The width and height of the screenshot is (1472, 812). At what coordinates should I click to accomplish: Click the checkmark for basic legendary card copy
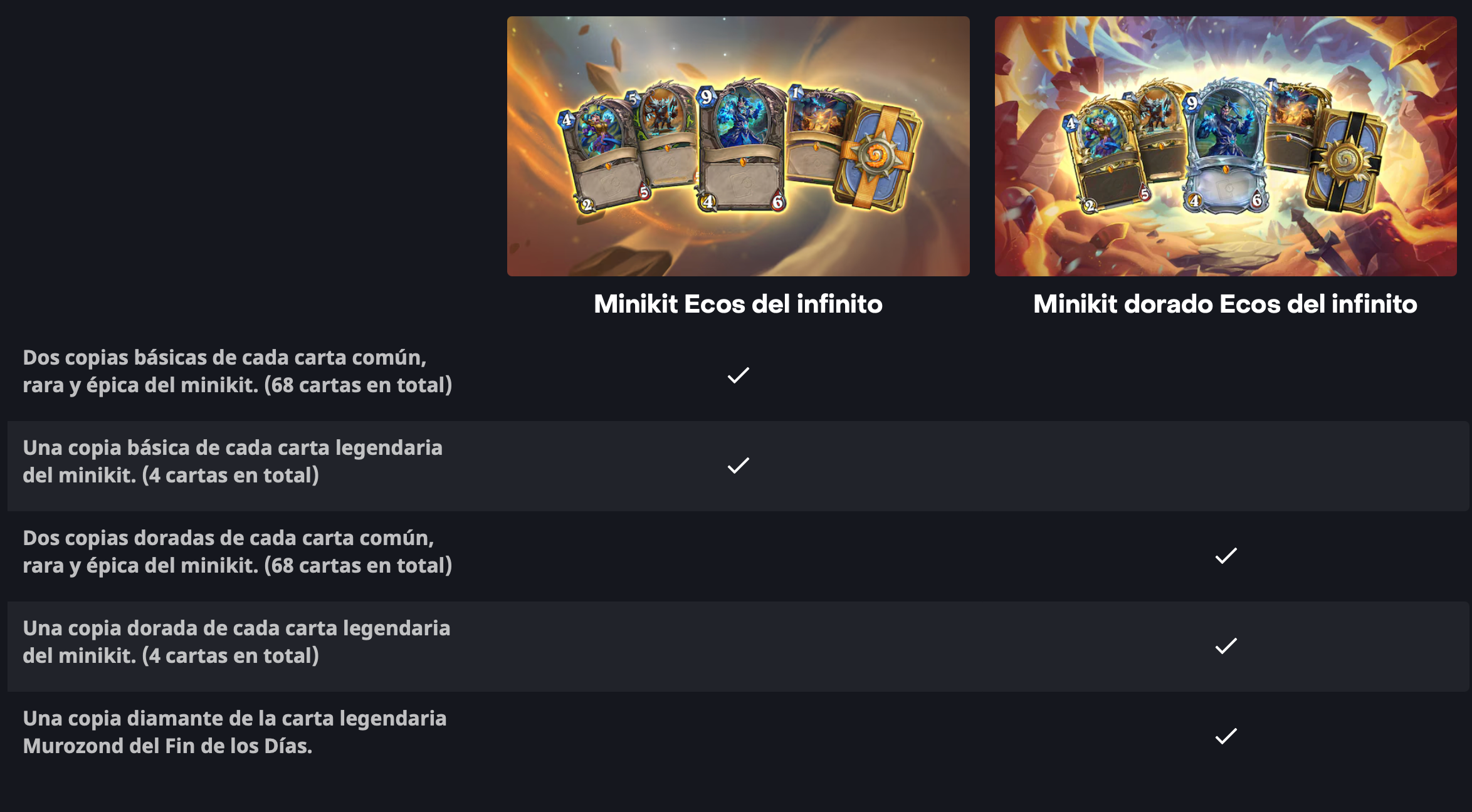(738, 465)
